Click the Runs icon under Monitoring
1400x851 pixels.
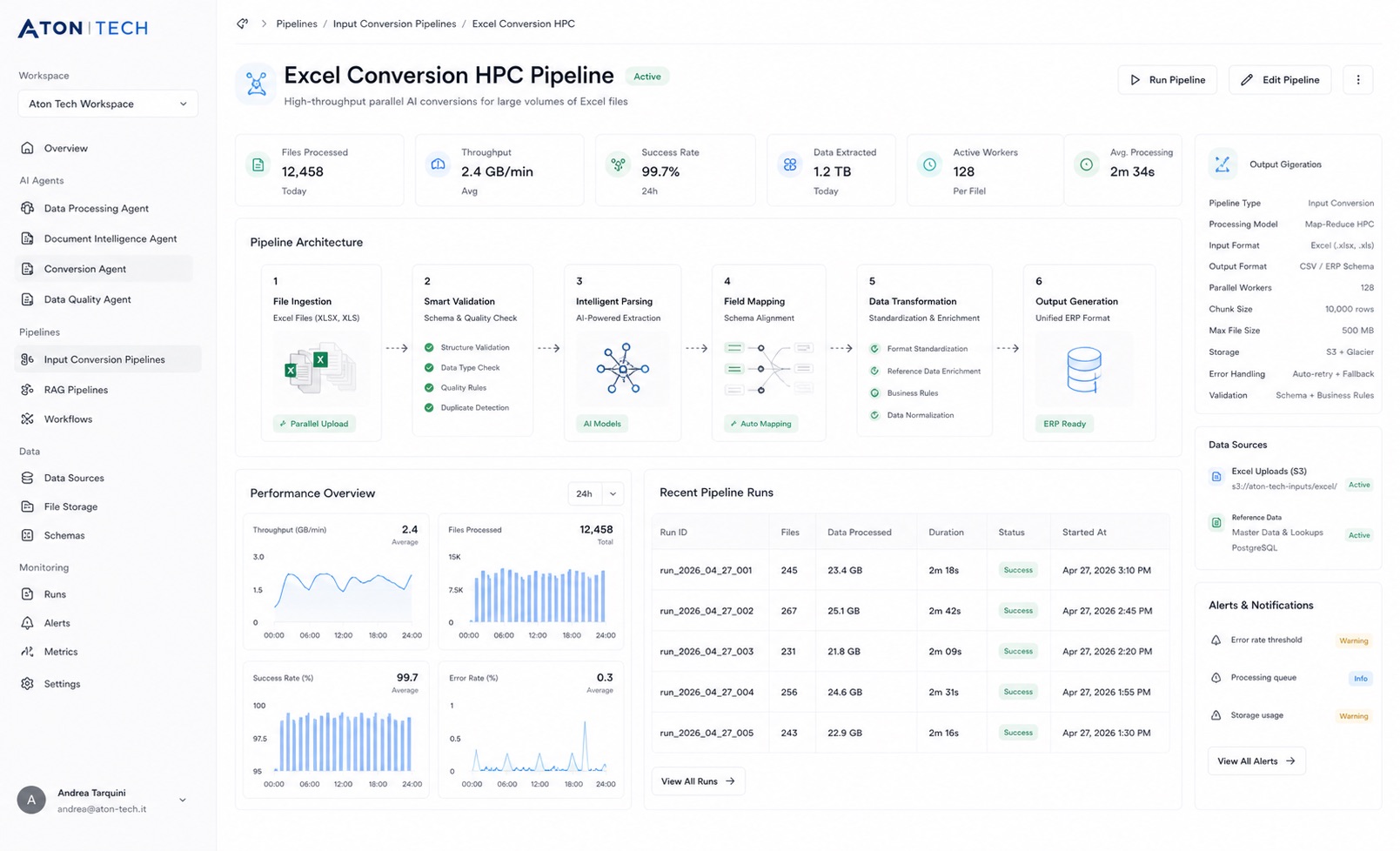[x=27, y=594]
